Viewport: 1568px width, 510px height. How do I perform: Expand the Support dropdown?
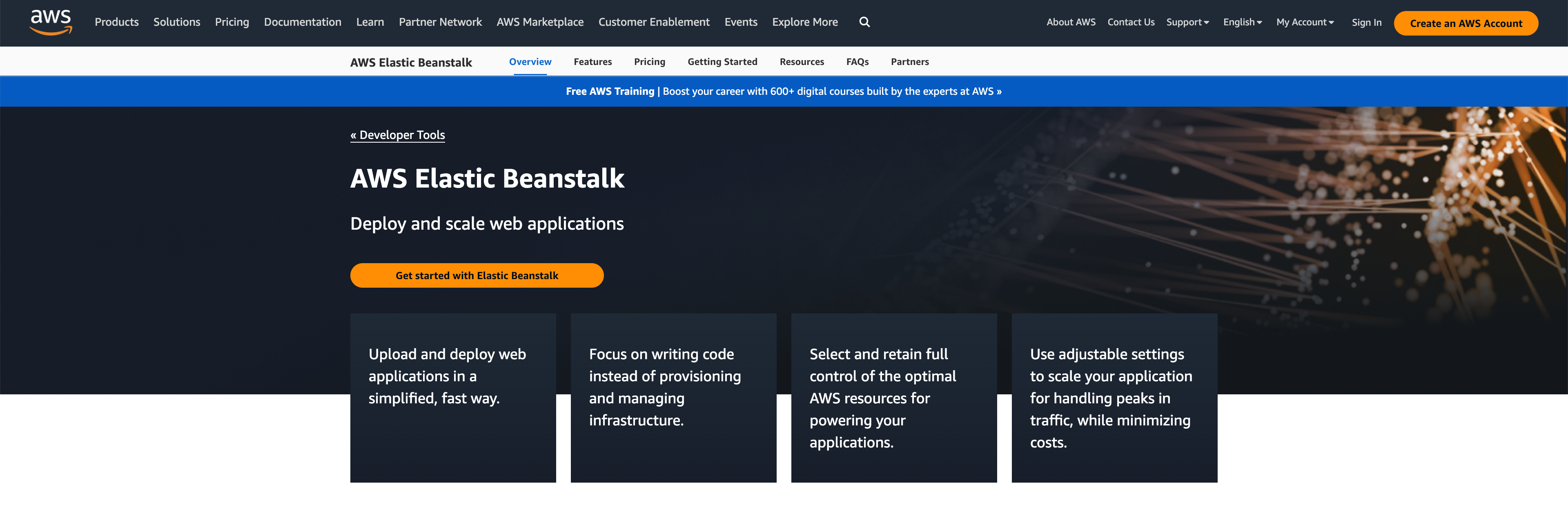(x=1187, y=22)
